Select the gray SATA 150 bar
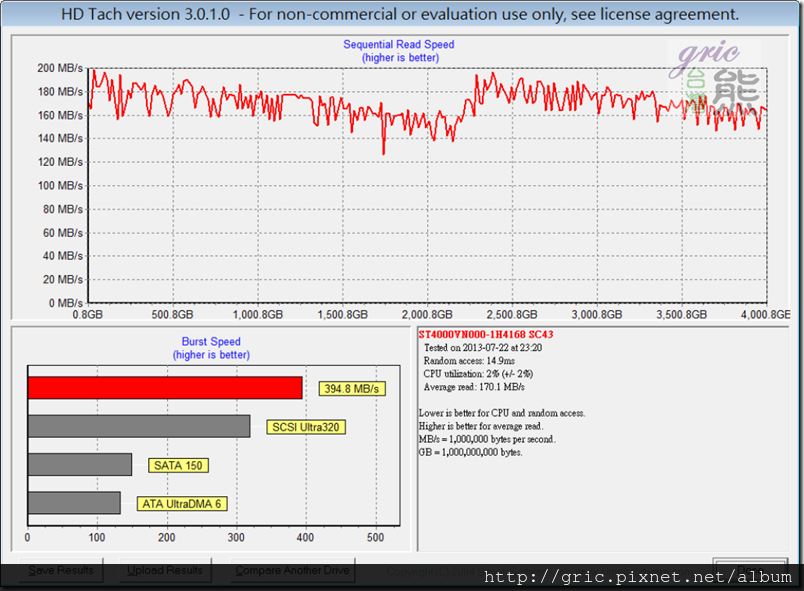Screen dimensions: 804x591 (80, 464)
